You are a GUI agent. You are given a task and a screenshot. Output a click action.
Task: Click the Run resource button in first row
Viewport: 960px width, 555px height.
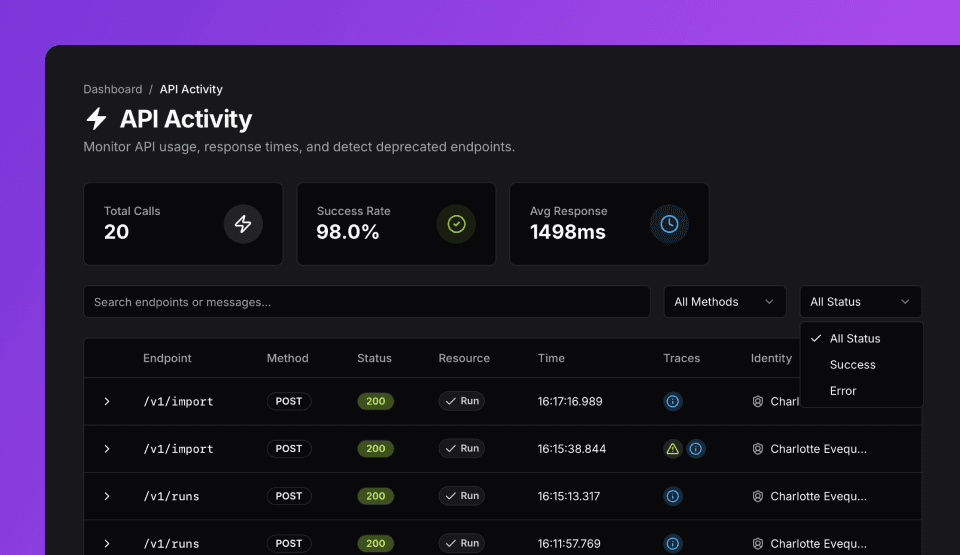pos(462,401)
